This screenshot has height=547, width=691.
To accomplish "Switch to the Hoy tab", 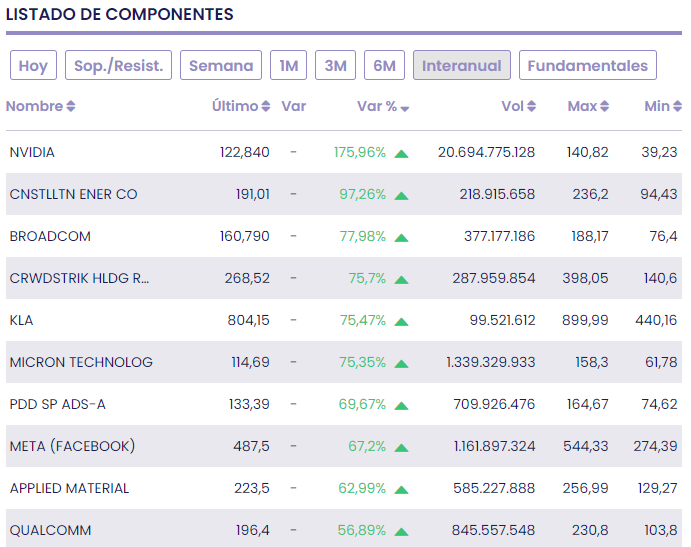I will (33, 66).
